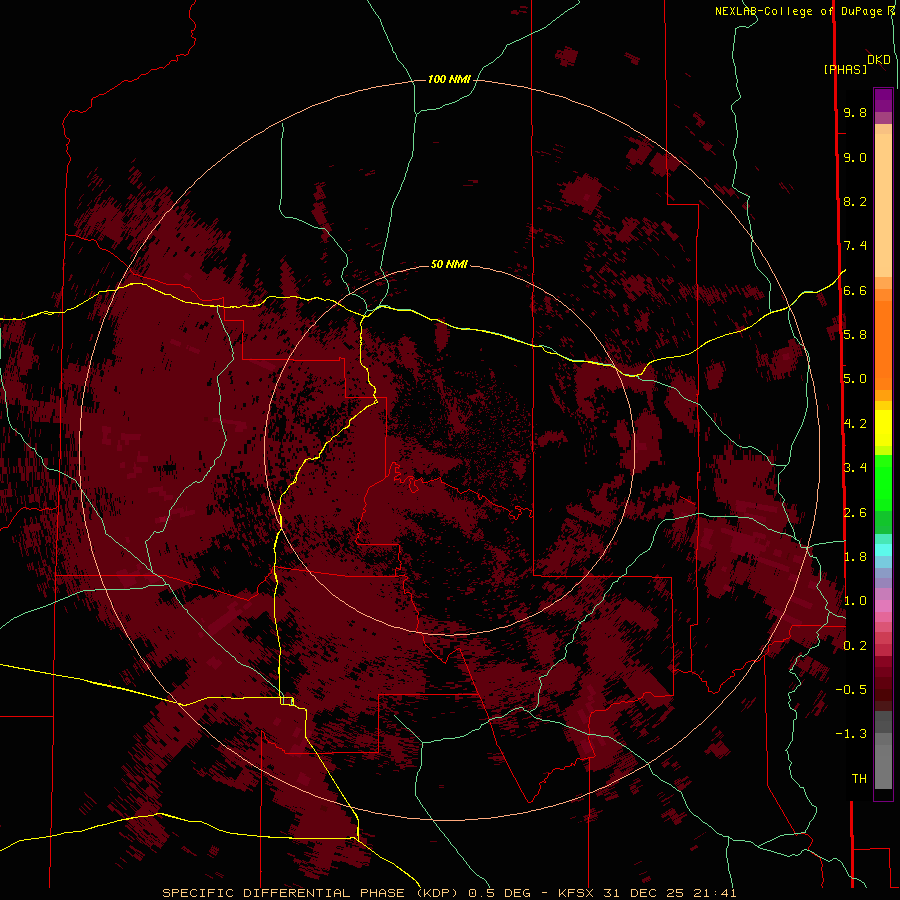Click the "50 NMI" range ring label

click(449, 265)
